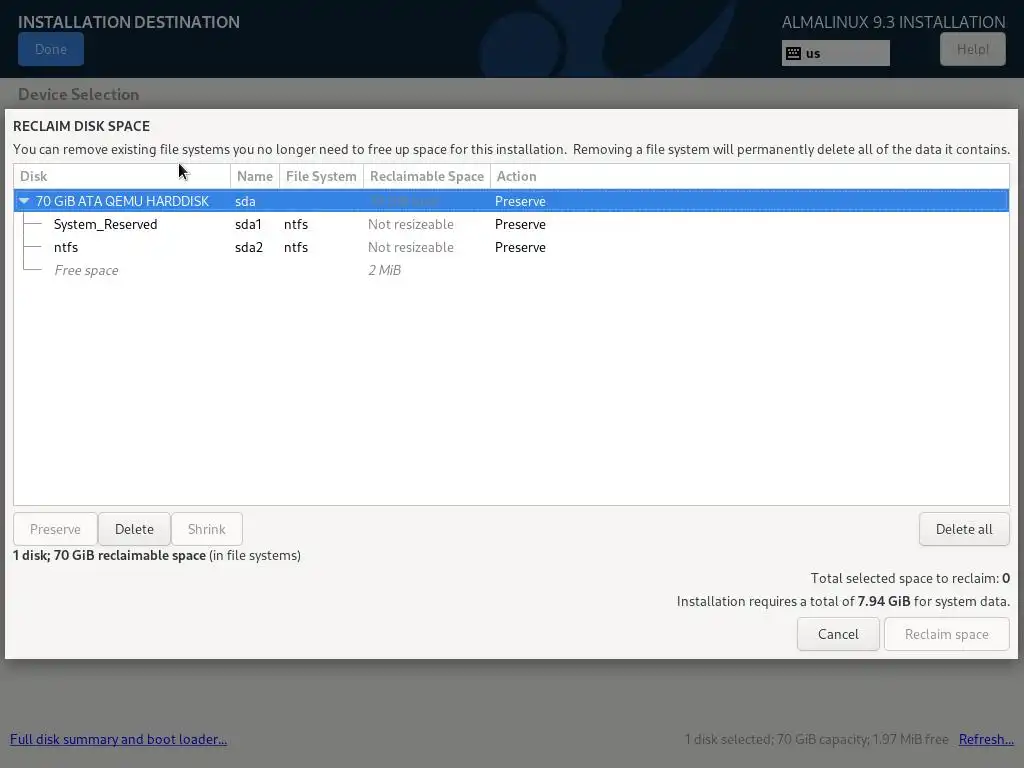Click the keyboard layout icon
Image resolution: width=1024 pixels, height=768 pixels.
(793, 54)
